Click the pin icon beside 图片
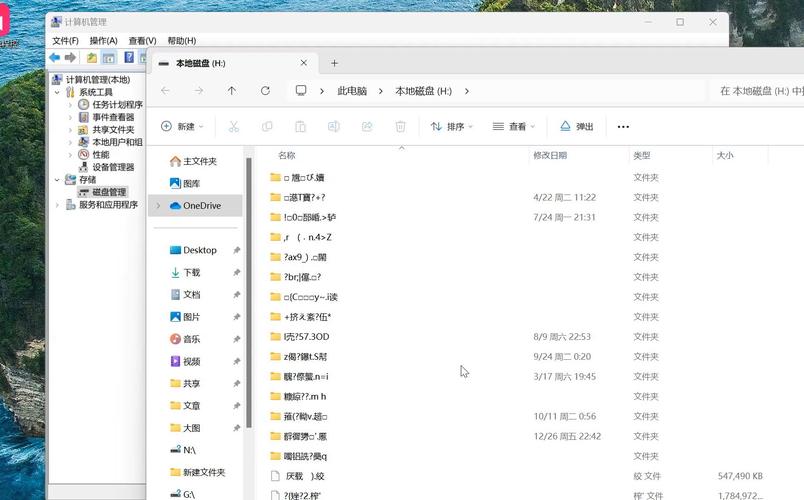The image size is (804, 500). click(236, 317)
